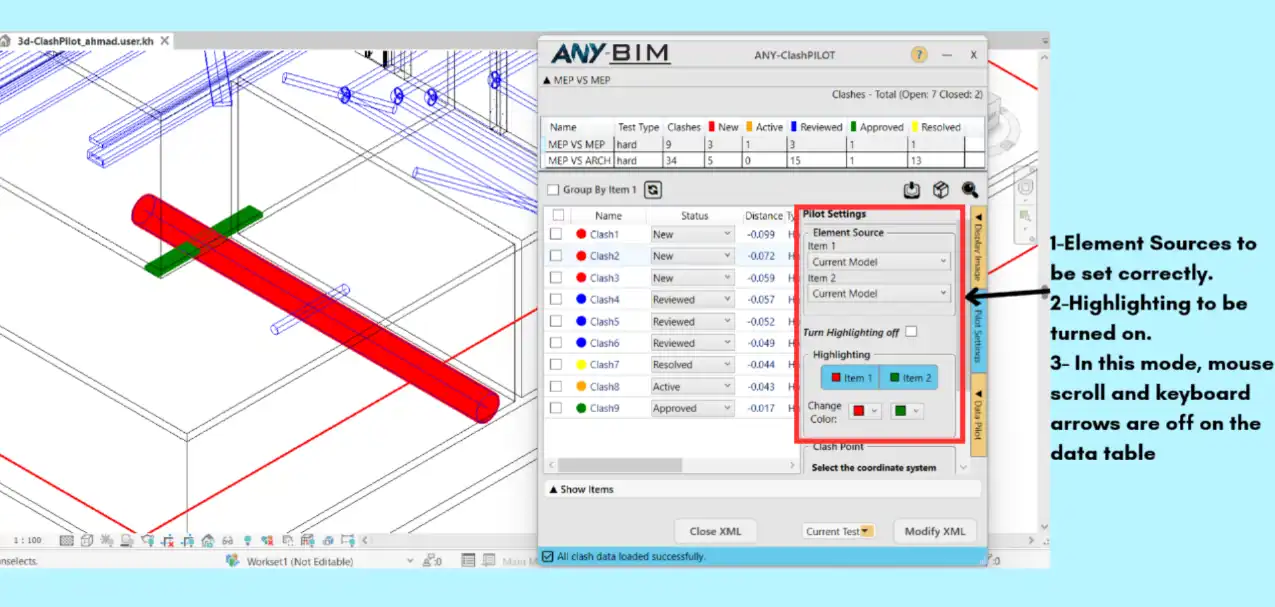The width and height of the screenshot is (1275, 607).
Task: Click the Close XML button
Action: pyautogui.click(x=715, y=531)
